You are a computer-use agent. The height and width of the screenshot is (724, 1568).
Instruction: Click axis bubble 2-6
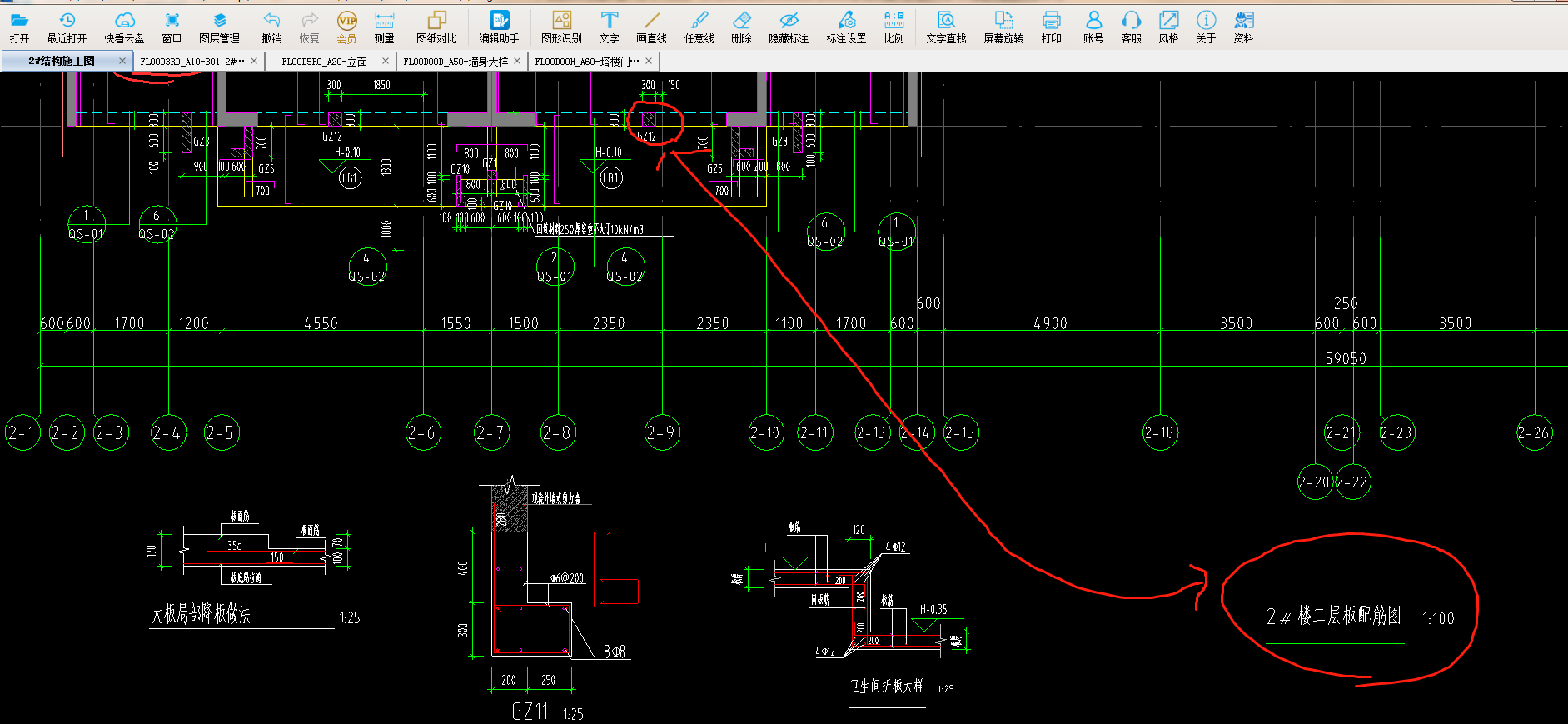point(423,432)
